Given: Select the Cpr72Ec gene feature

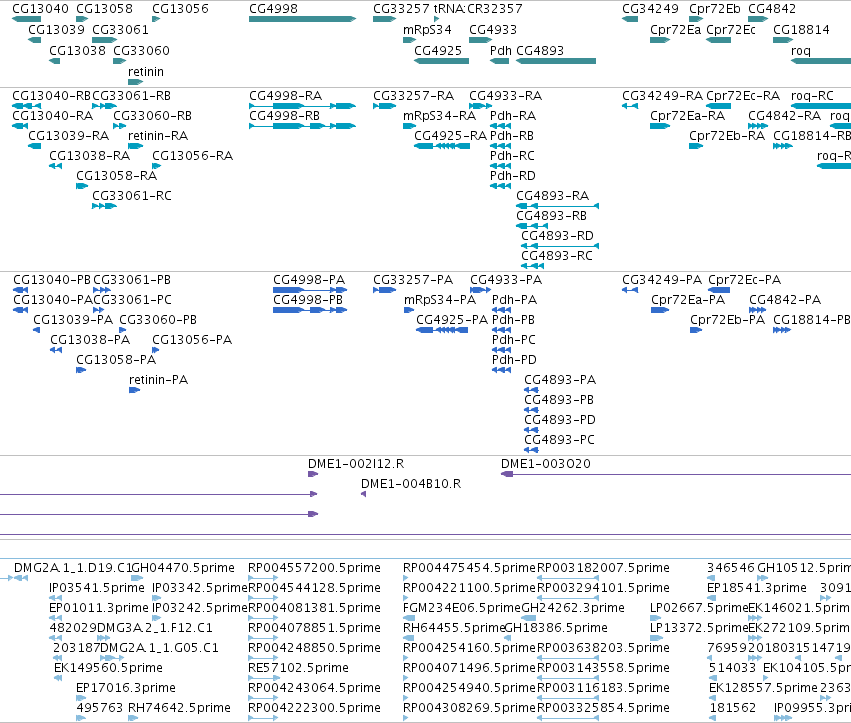Looking at the screenshot, I should [718, 40].
